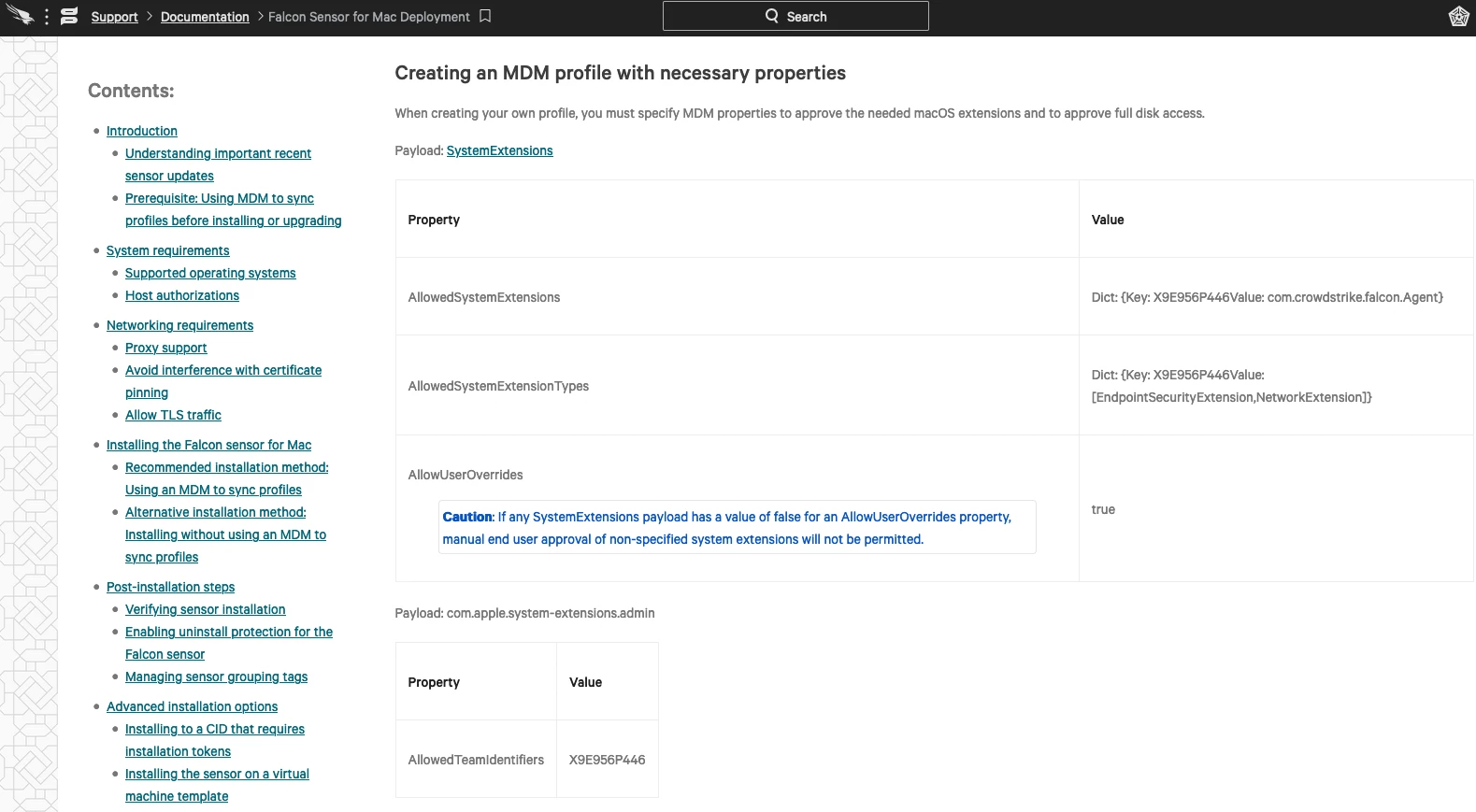Viewport: 1476px width, 812px height.
Task: Open Managing sensor grouping tags link
Action: pyautogui.click(x=216, y=677)
